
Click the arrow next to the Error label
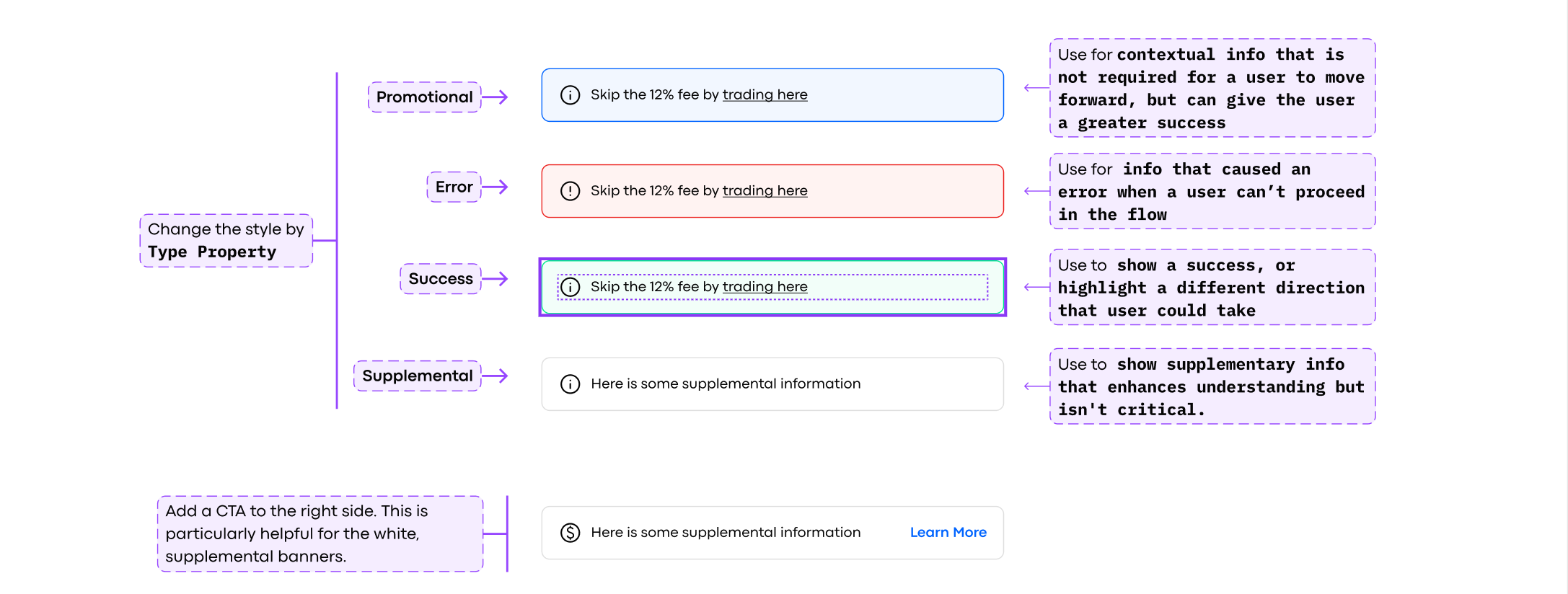tap(495, 187)
